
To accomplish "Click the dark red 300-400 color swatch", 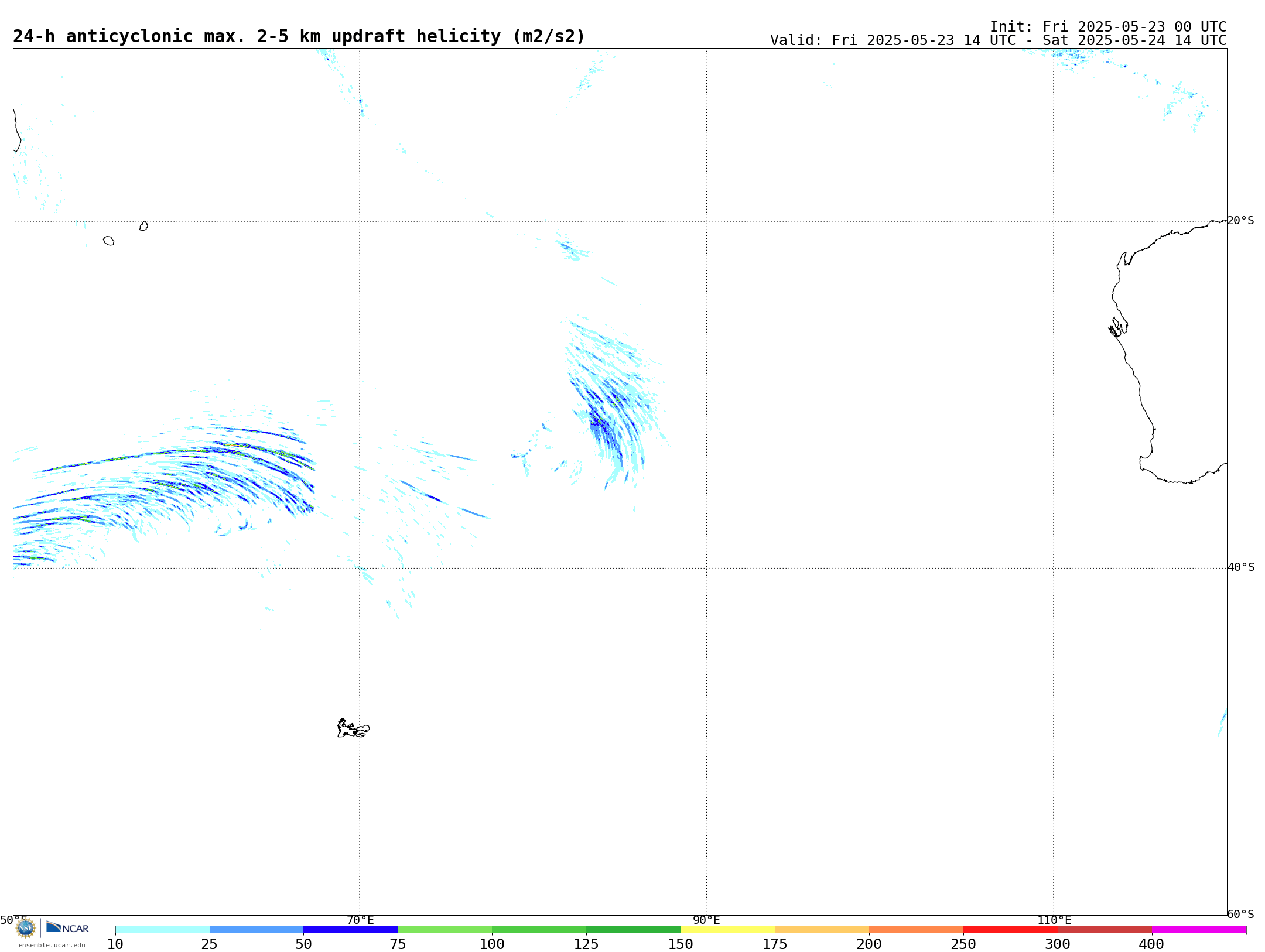I will click(x=1105, y=930).
